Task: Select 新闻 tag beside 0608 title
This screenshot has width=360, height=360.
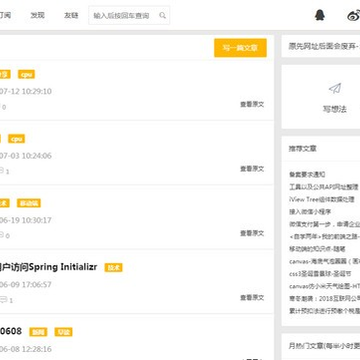Action: 38,332
